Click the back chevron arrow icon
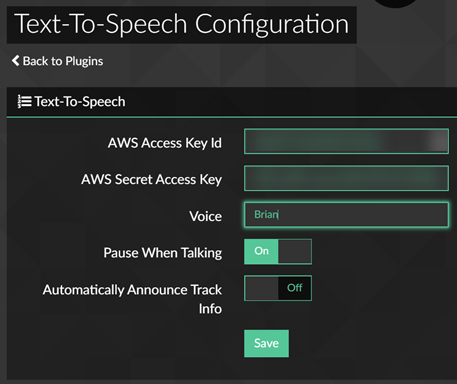Screen dimensions: 457x384 point(15,61)
